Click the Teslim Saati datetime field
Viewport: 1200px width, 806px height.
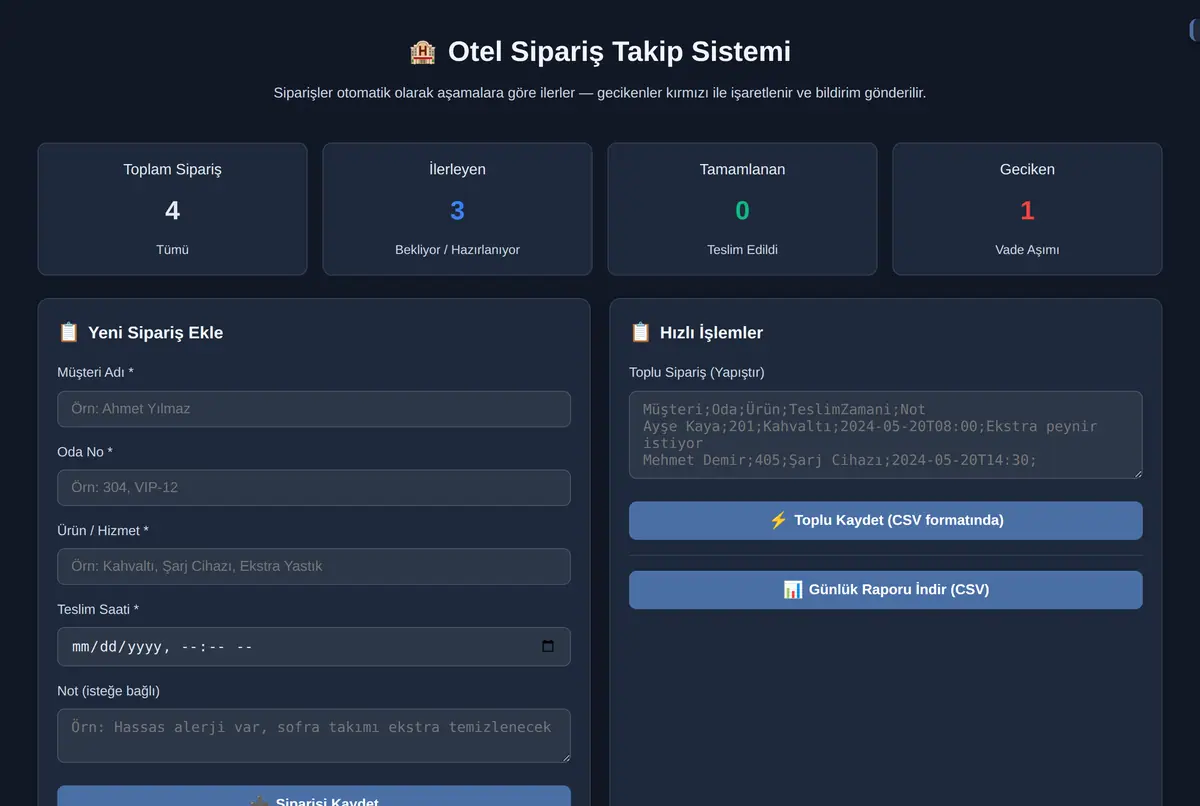[314, 646]
